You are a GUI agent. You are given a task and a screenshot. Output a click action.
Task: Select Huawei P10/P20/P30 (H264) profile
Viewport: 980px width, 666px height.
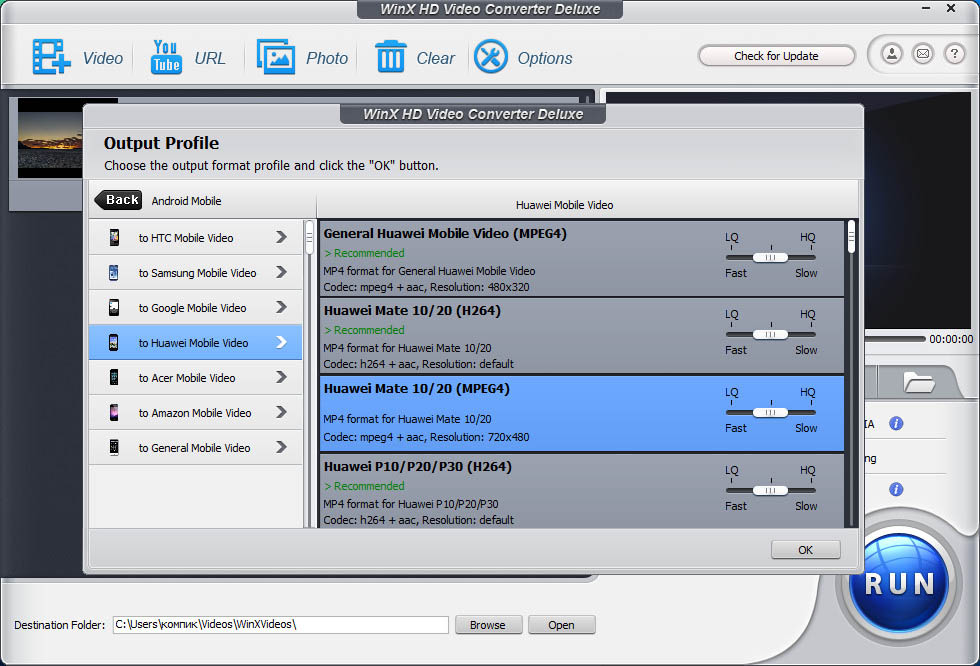point(582,491)
